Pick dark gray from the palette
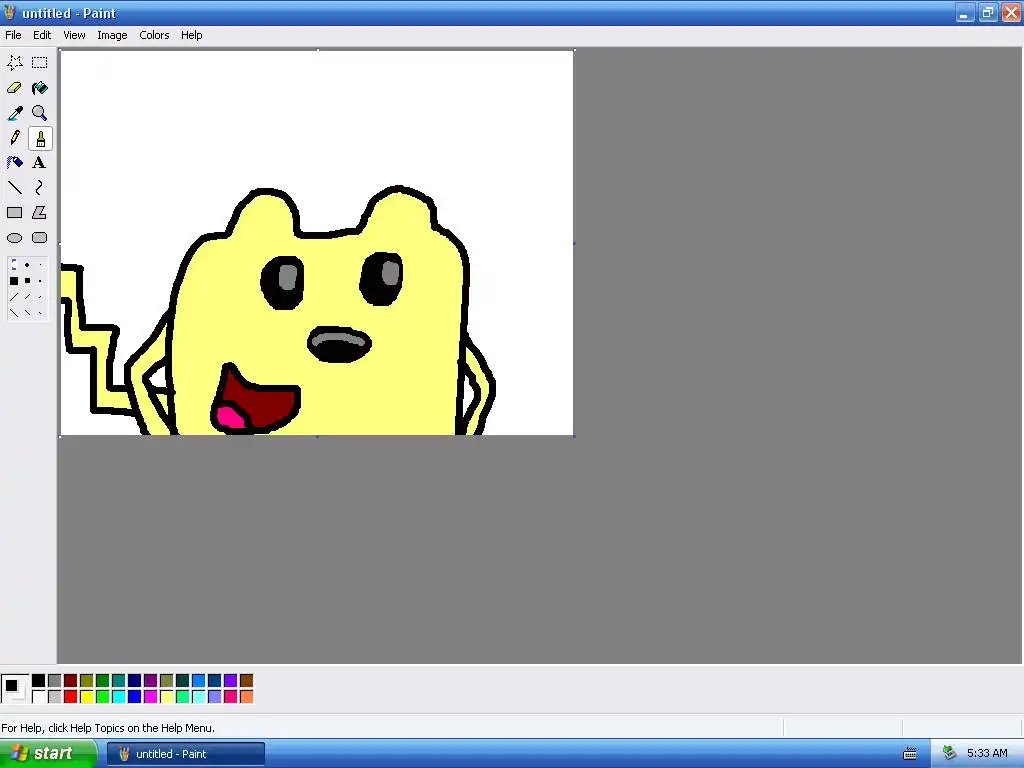This screenshot has height=768, width=1024. click(55, 681)
